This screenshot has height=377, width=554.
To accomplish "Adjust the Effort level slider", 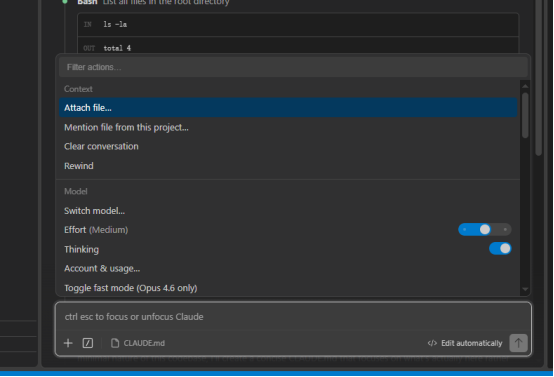I will 484,230.
